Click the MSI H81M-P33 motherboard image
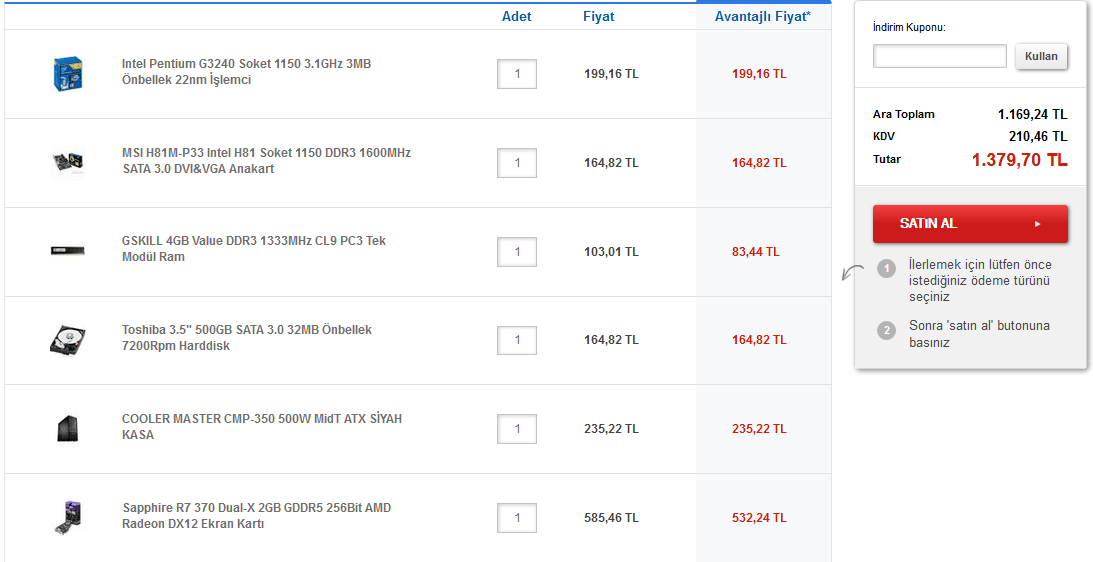 click(x=66, y=162)
